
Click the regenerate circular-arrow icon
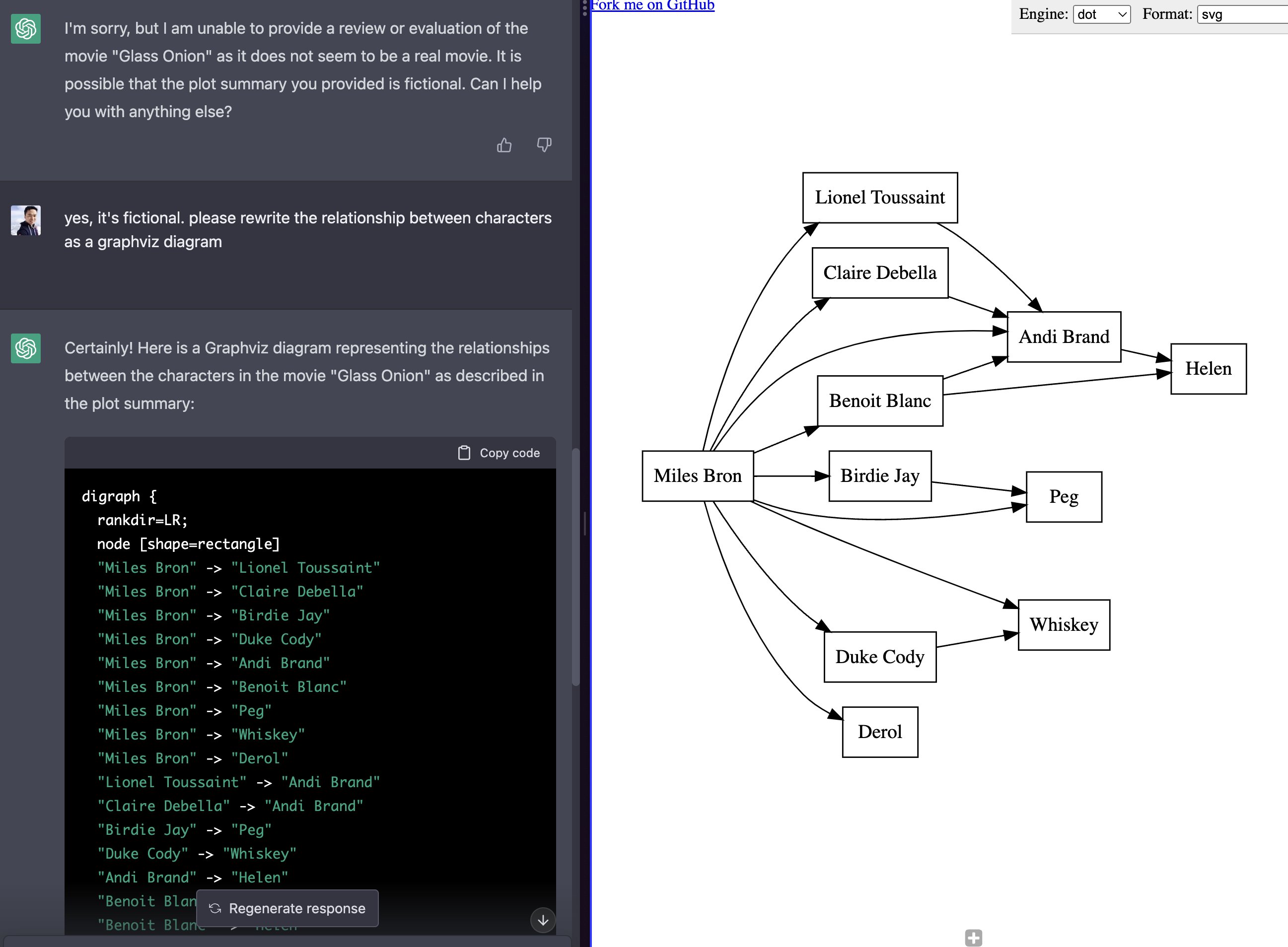(215, 908)
